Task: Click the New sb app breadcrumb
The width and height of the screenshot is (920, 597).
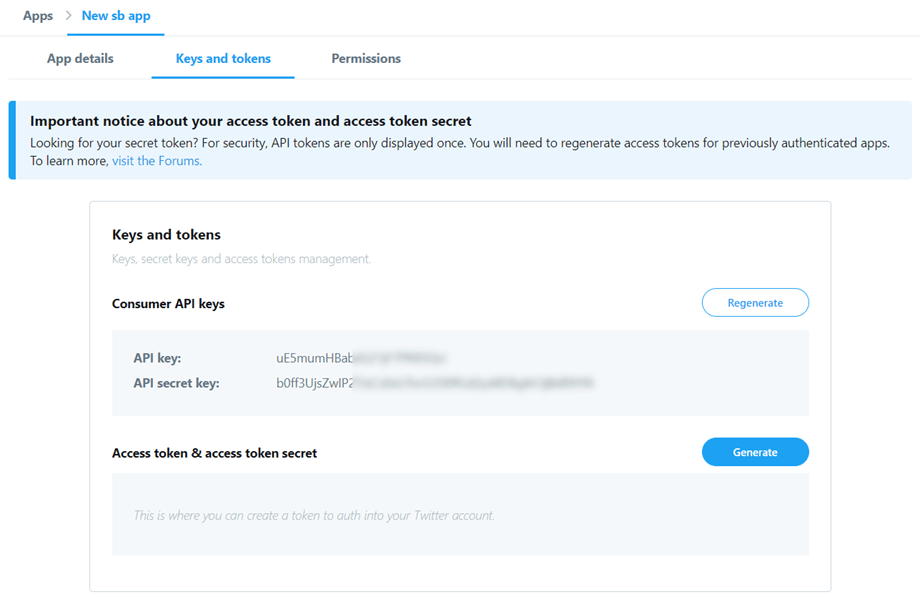Action: point(116,16)
